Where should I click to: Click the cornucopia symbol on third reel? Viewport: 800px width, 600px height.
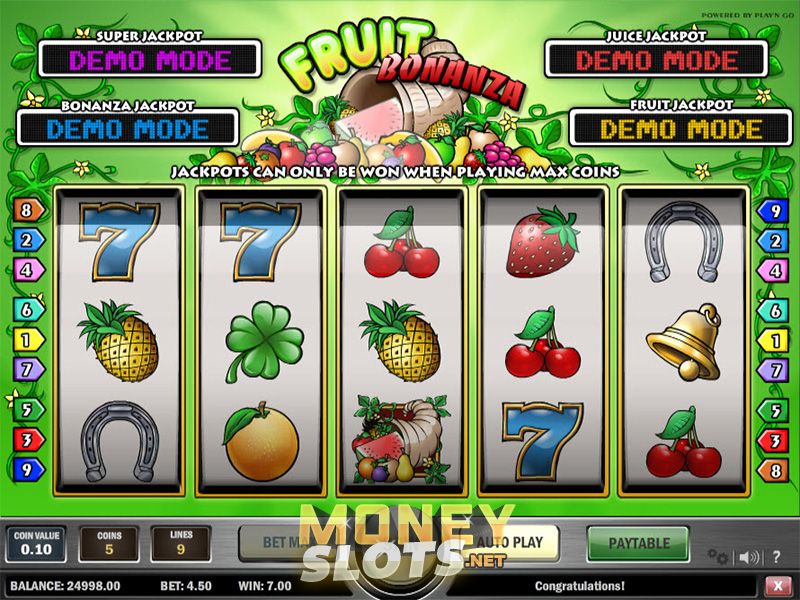pos(403,439)
